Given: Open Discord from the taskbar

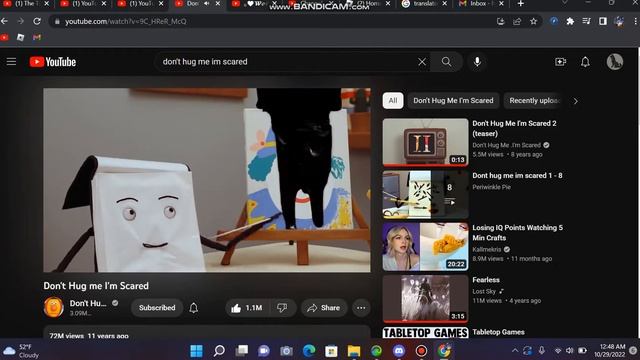Looking at the screenshot, I should click(399, 351).
